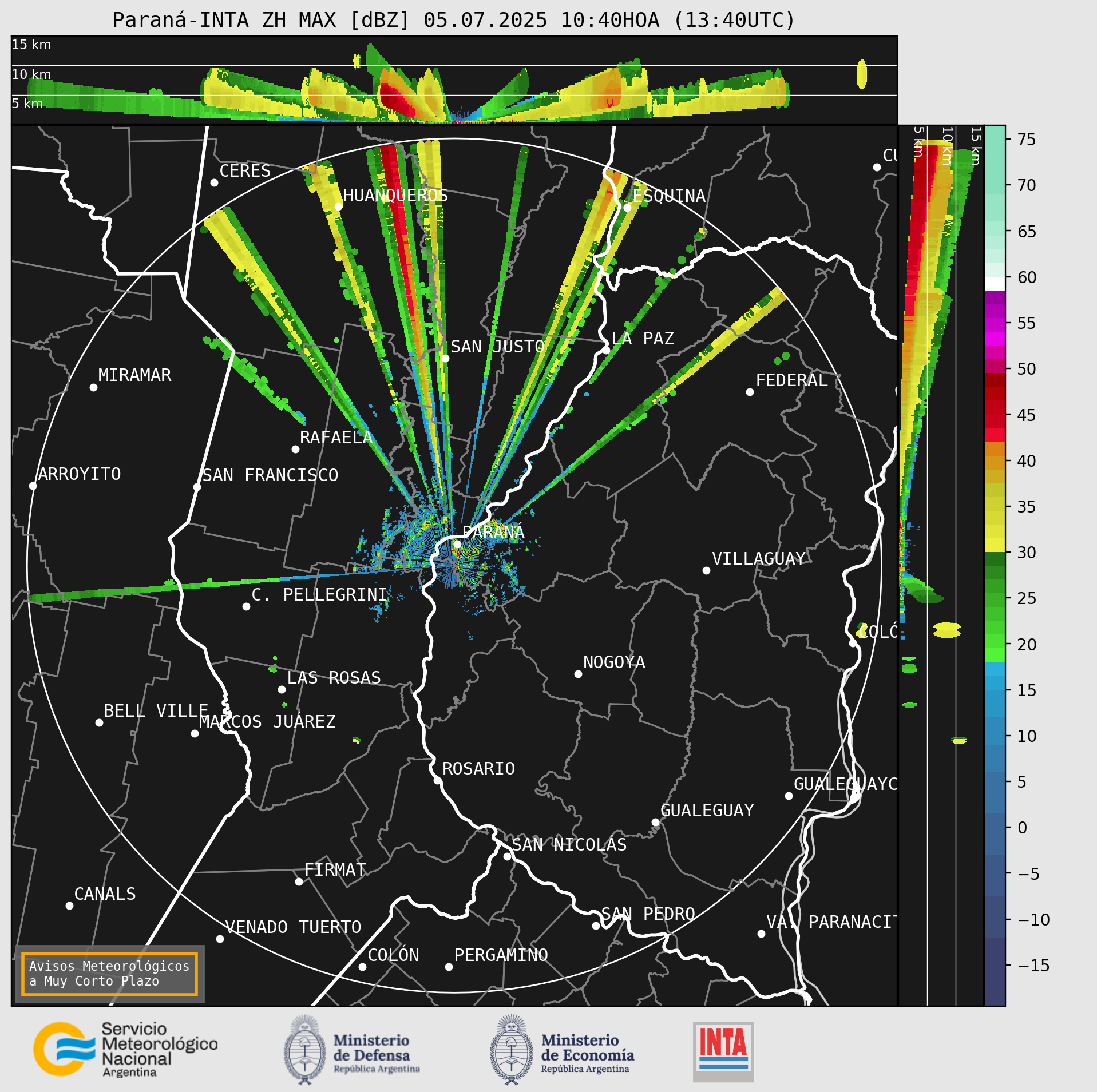Click the 30 dBZ tick label
Viewport: 1097px width, 1092px height.
coord(1027,553)
